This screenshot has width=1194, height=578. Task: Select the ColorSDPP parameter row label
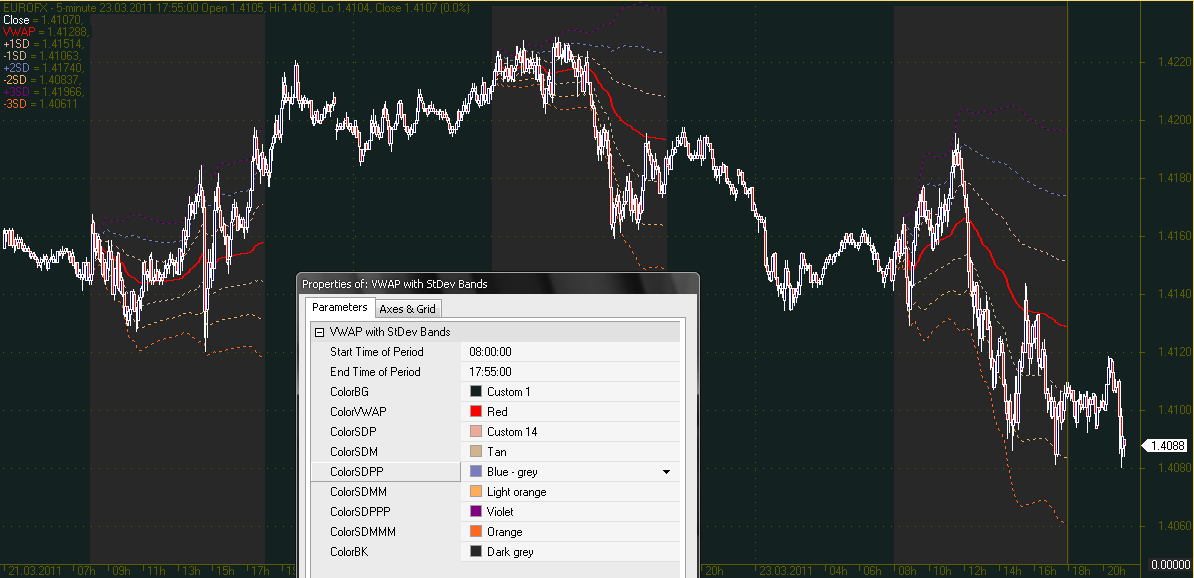pyautogui.click(x=356, y=471)
